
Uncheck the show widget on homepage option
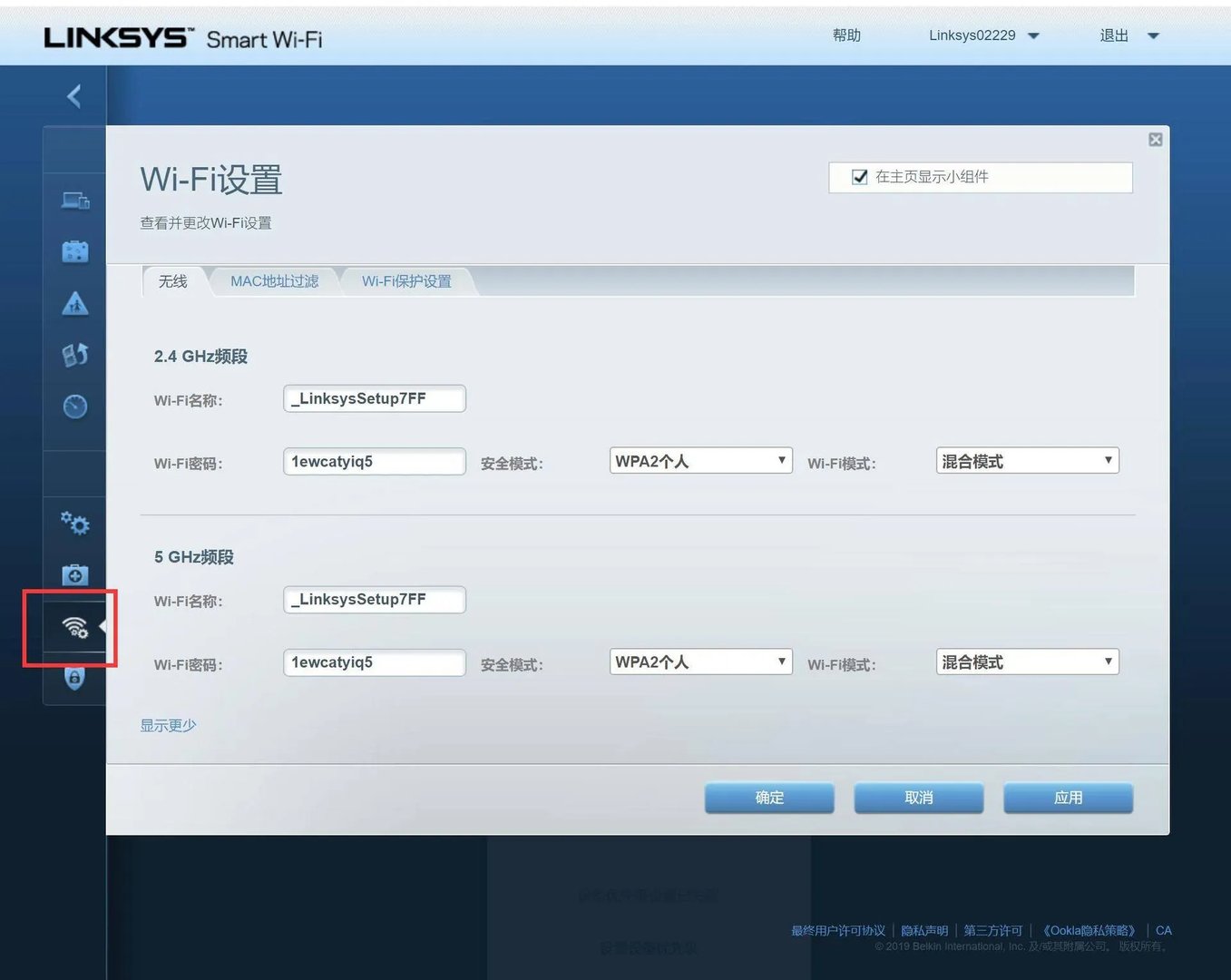(x=858, y=177)
